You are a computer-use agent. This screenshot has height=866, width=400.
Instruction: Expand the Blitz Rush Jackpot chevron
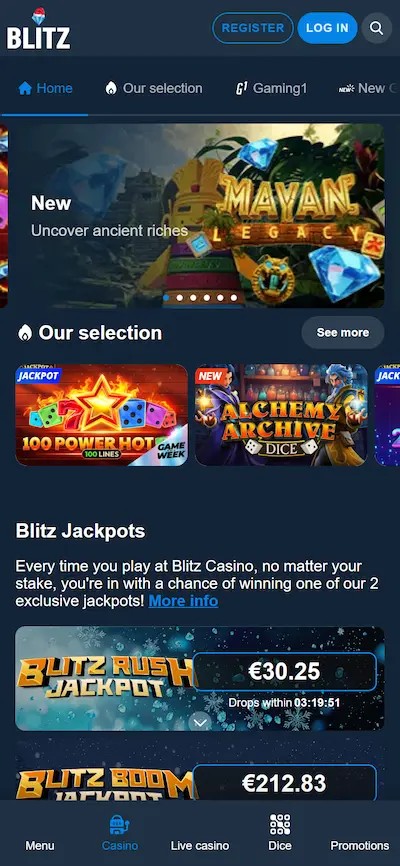pos(200,721)
